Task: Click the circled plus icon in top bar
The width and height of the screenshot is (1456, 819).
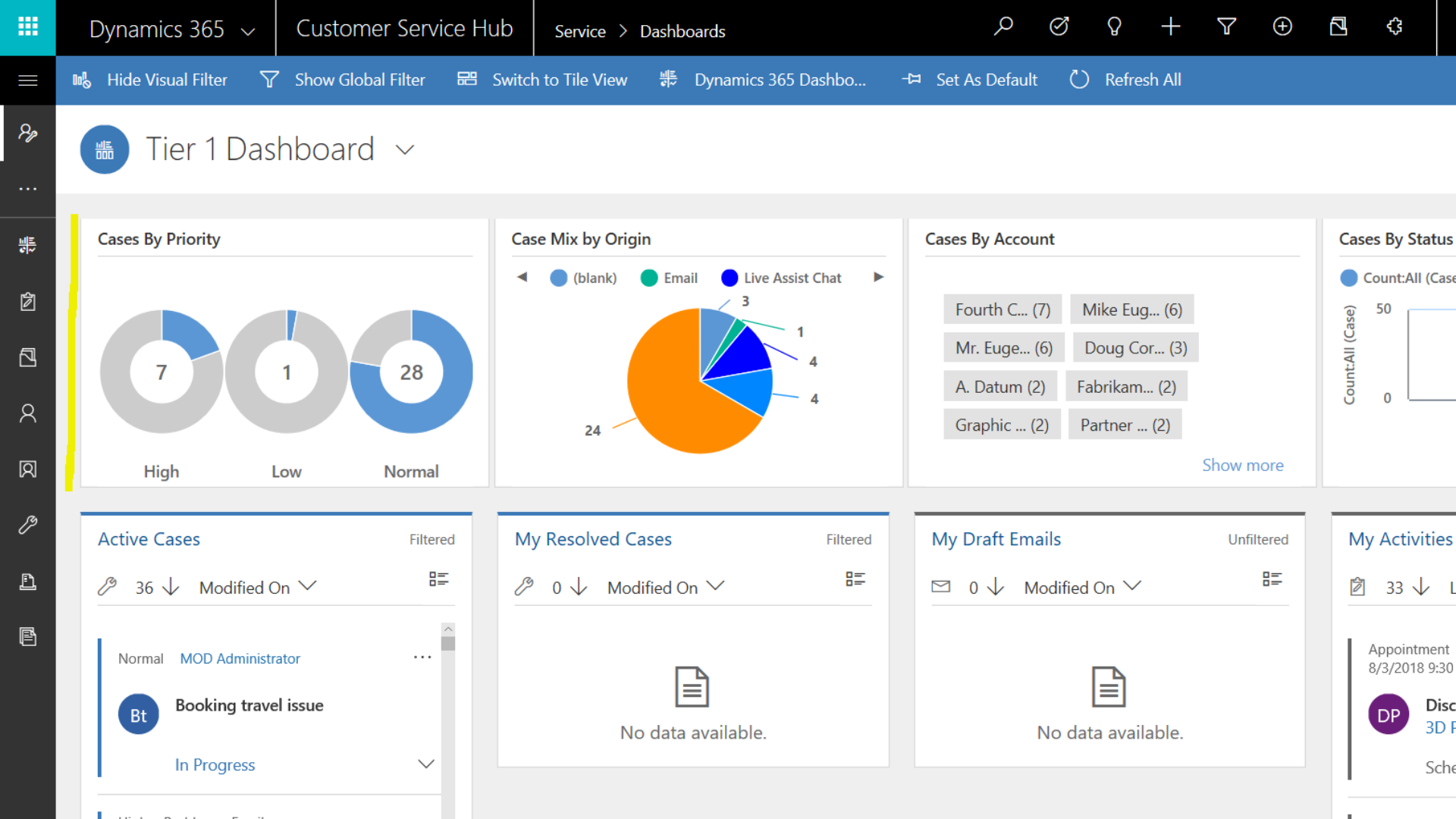Action: [x=1282, y=27]
